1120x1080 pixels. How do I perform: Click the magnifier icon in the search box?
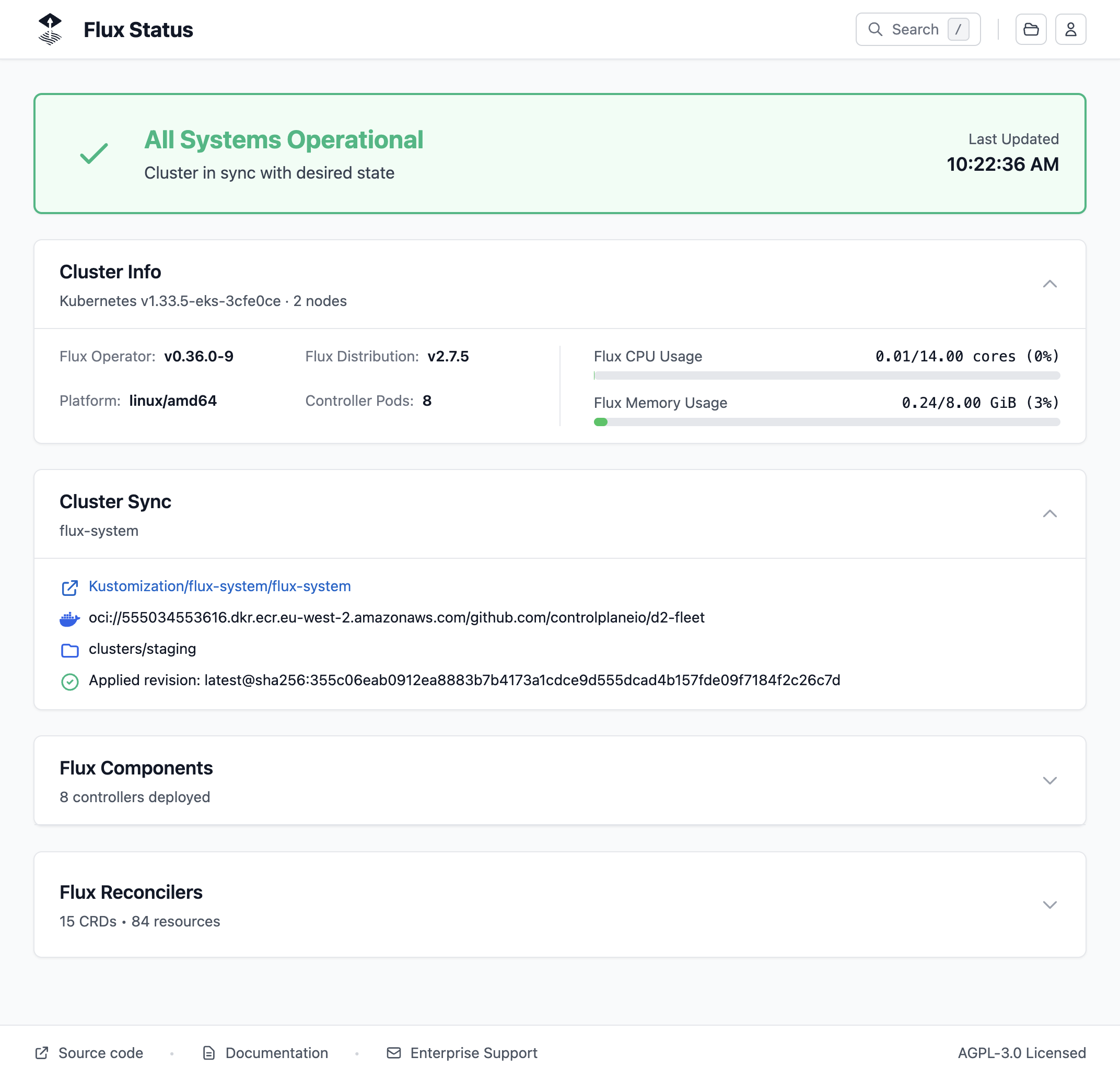pos(876,29)
